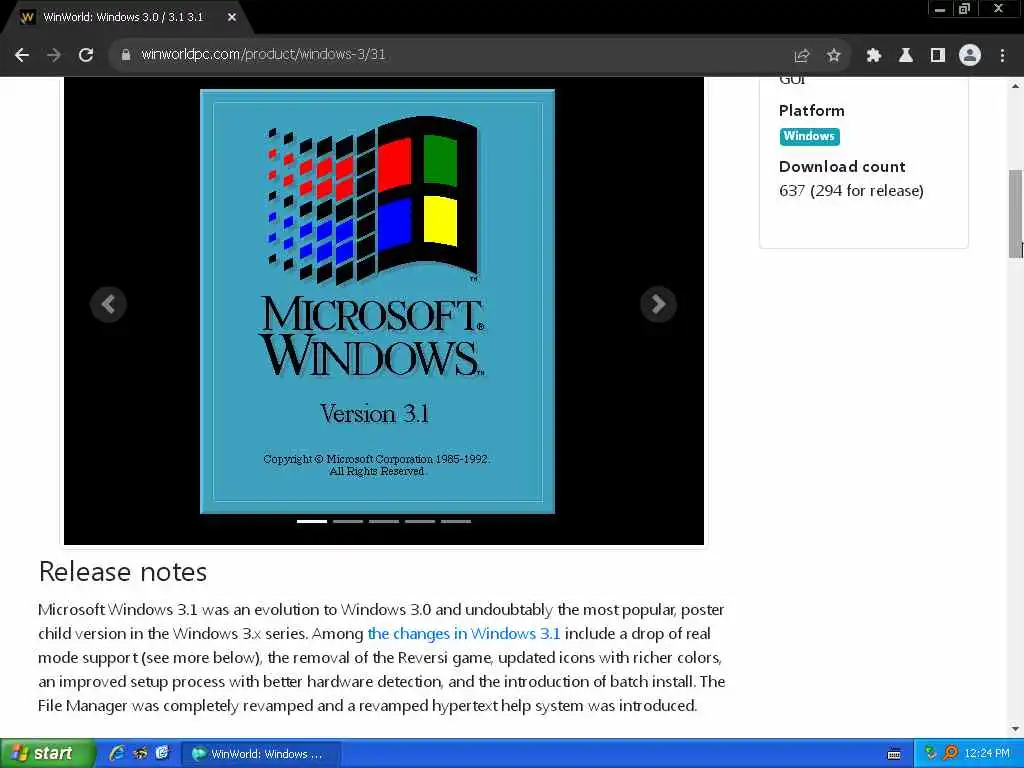Click the page scrollbar thumb
1024x768 pixels.
[x=1016, y=214]
